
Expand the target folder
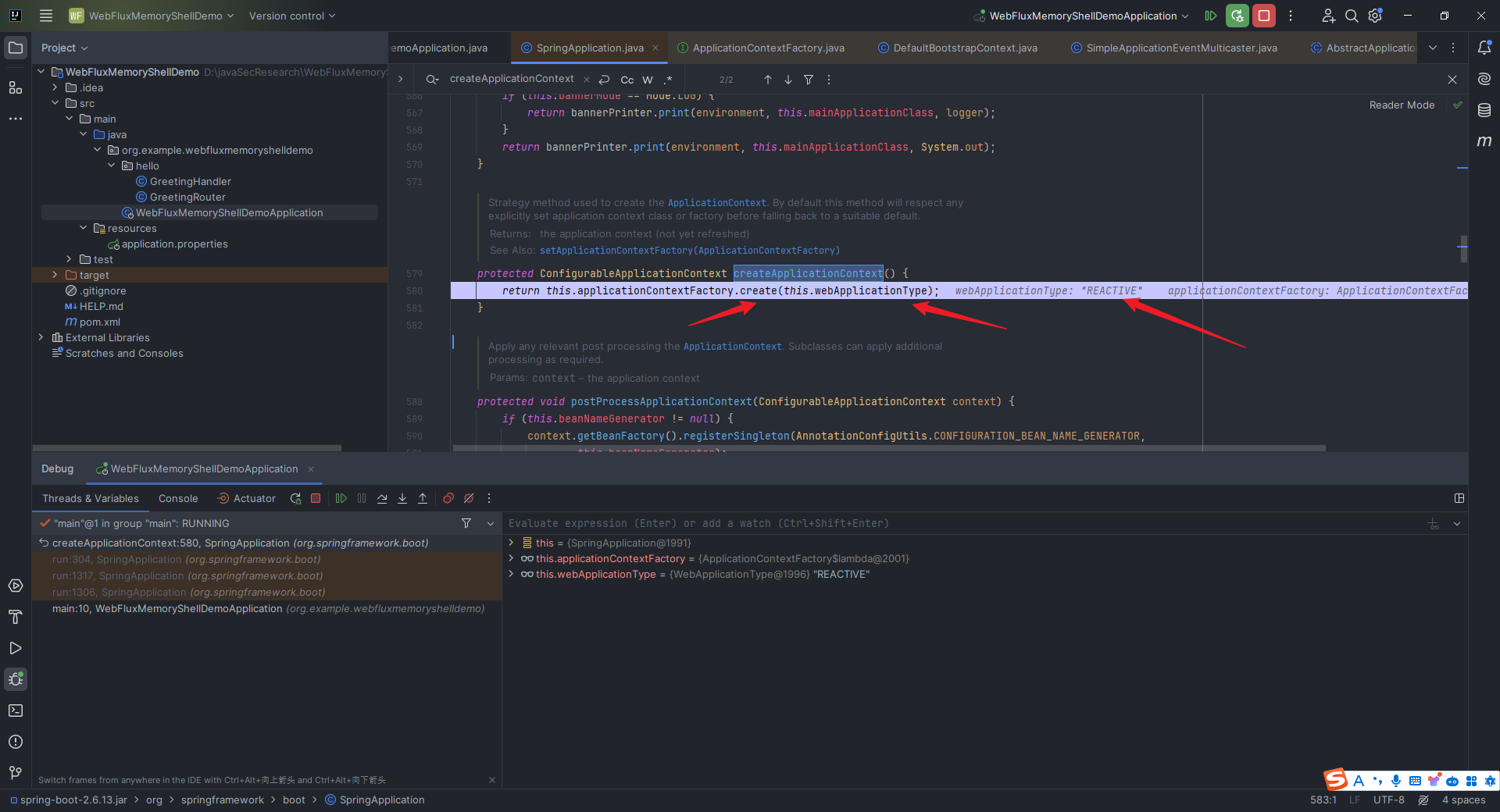(55, 275)
